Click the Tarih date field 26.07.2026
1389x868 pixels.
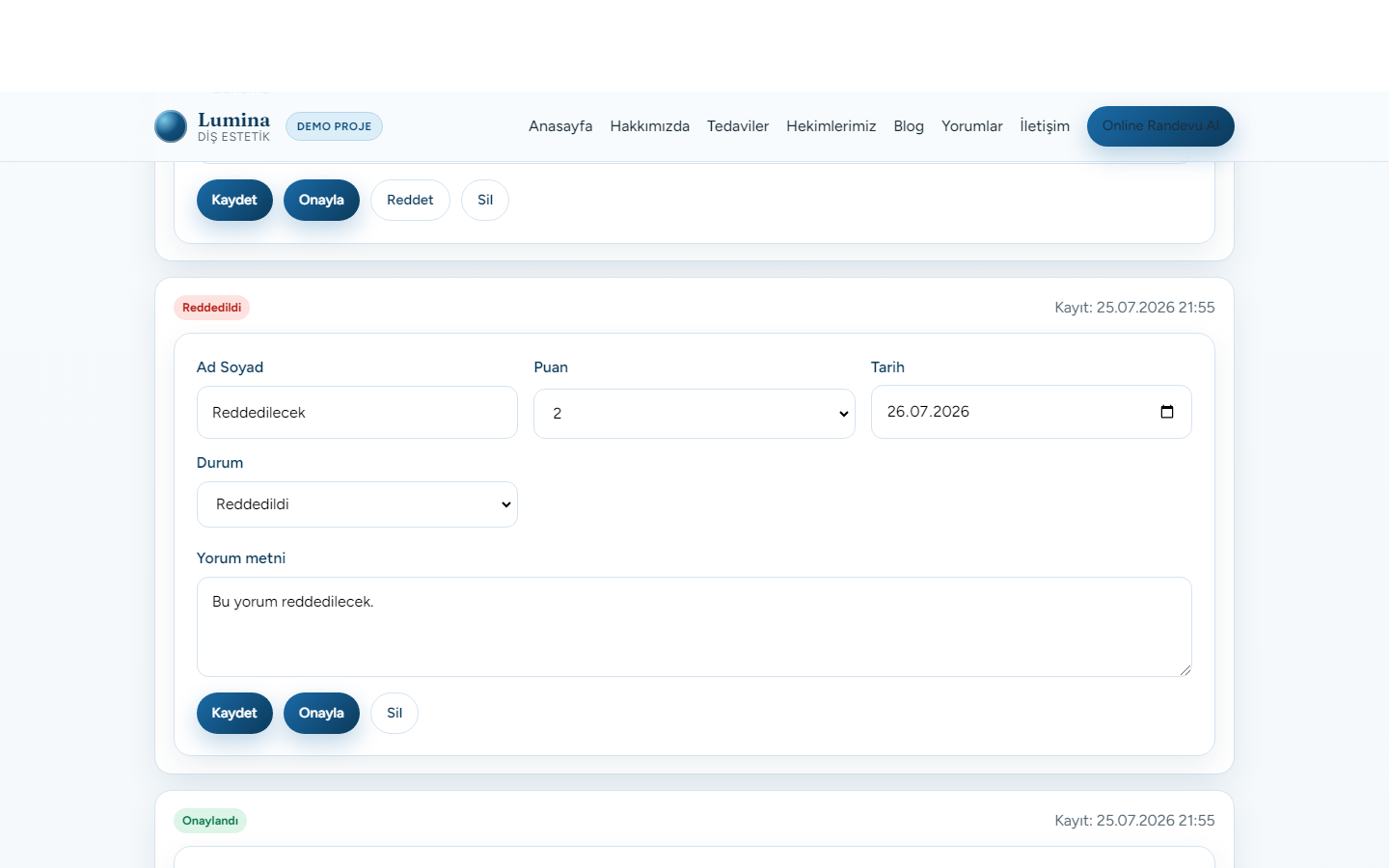pos(1031,412)
